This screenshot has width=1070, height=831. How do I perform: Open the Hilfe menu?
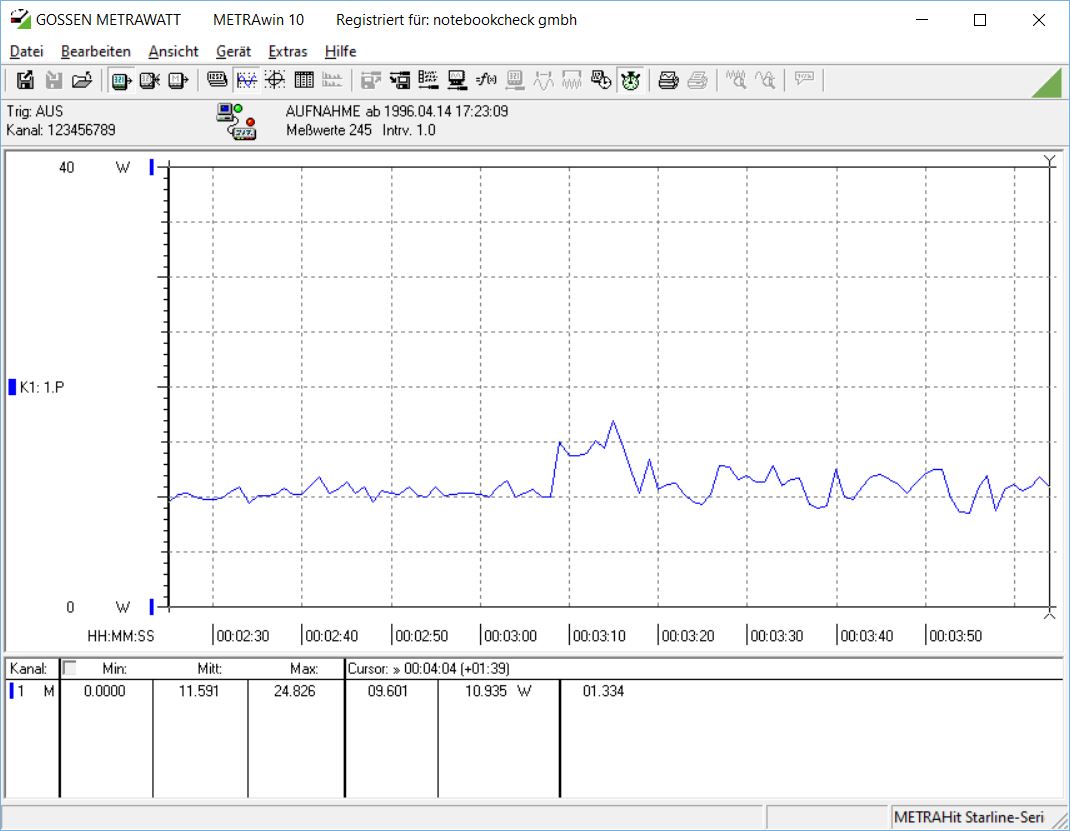click(341, 51)
